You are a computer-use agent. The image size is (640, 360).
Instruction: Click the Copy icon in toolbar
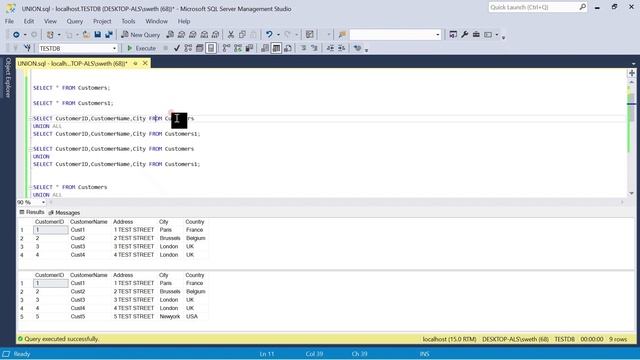click(x=242, y=35)
